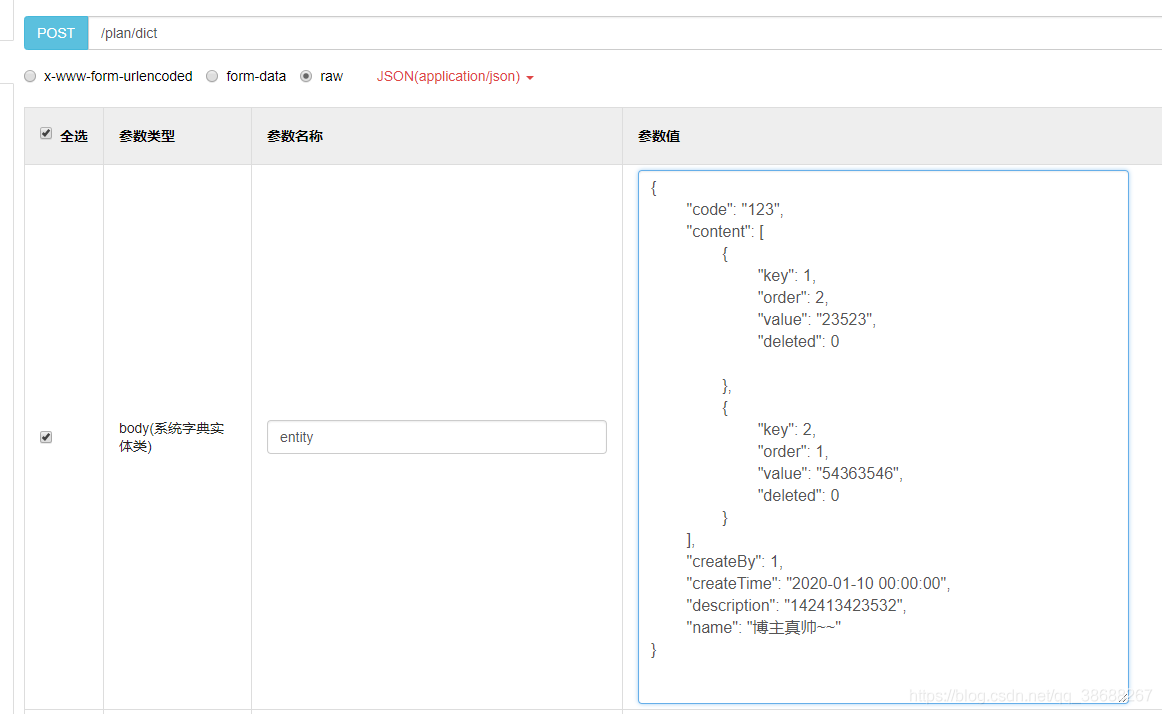Image resolution: width=1162 pixels, height=714 pixels.
Task: Click the "value": "54363546" JSON line
Action: tap(830, 473)
